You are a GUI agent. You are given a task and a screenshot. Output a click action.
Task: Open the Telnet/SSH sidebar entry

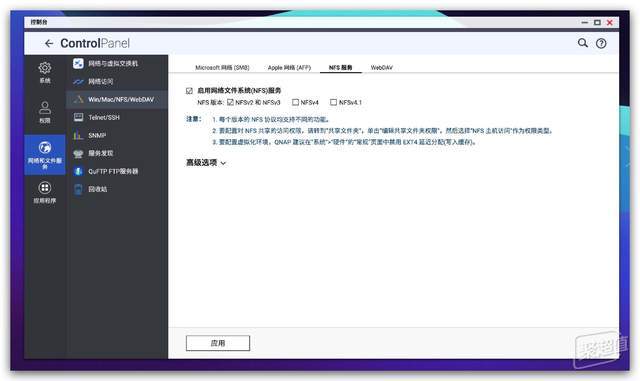point(117,118)
